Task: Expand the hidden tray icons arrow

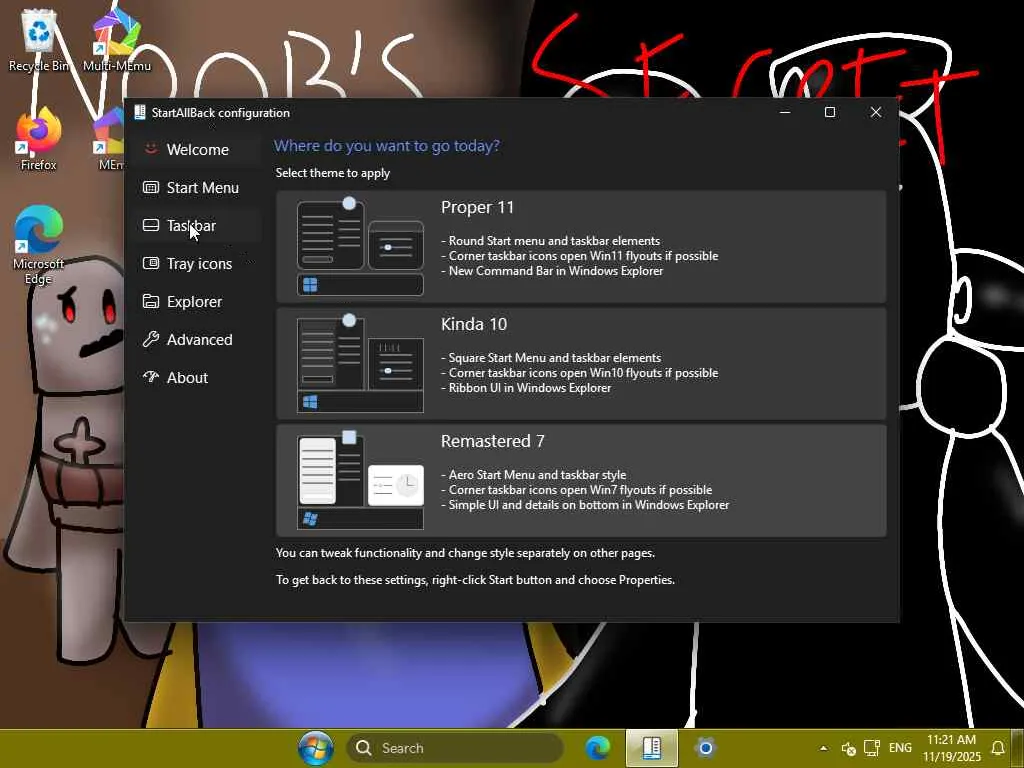Action: [824, 748]
